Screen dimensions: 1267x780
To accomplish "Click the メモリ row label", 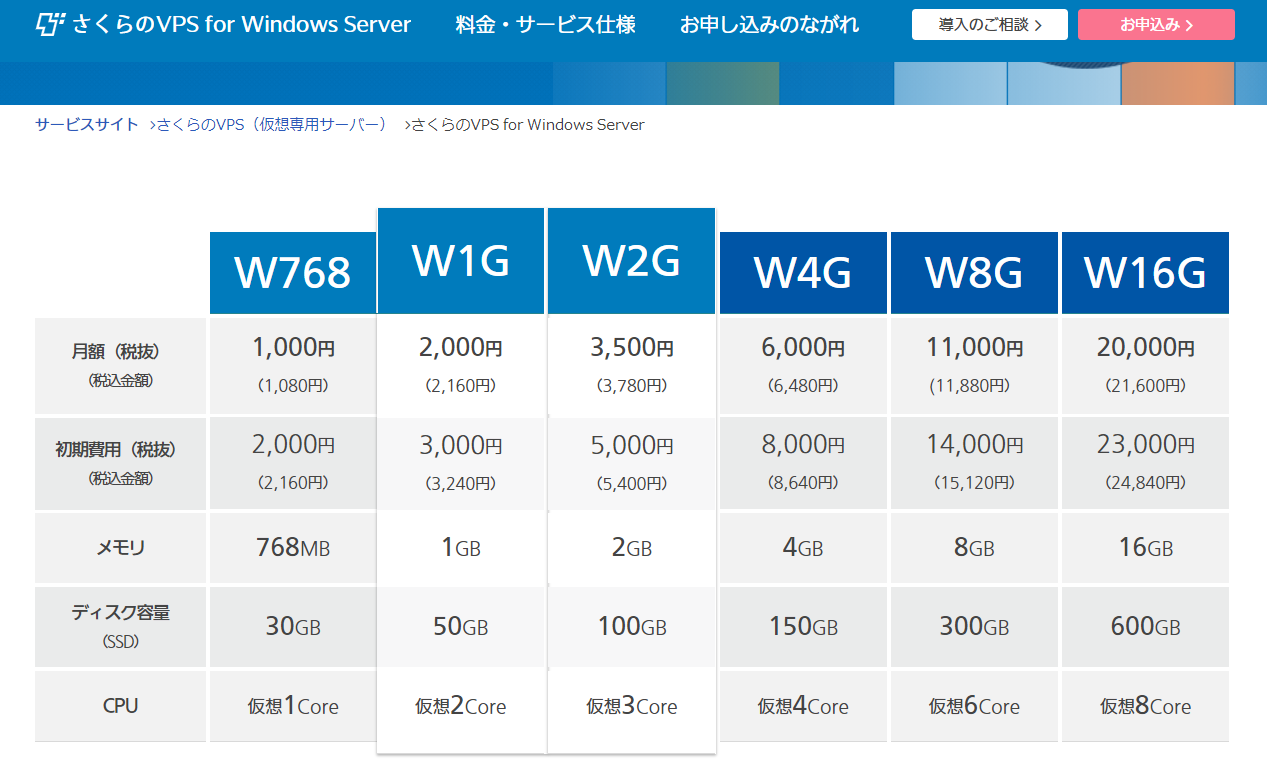I will point(120,548).
